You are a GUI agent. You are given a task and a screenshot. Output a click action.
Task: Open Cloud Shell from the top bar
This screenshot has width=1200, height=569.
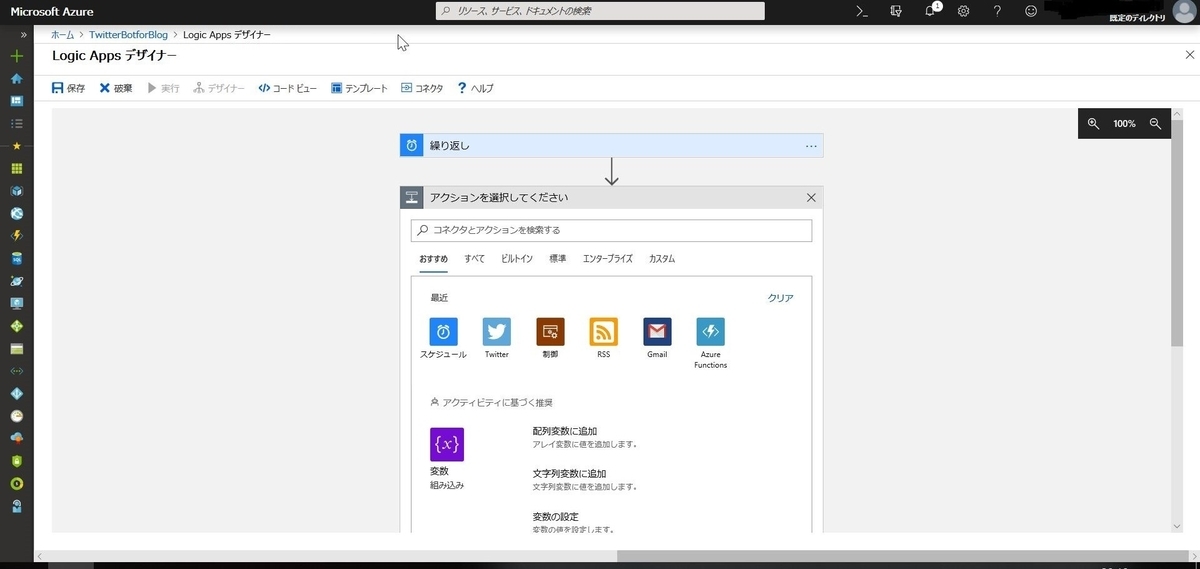point(862,11)
